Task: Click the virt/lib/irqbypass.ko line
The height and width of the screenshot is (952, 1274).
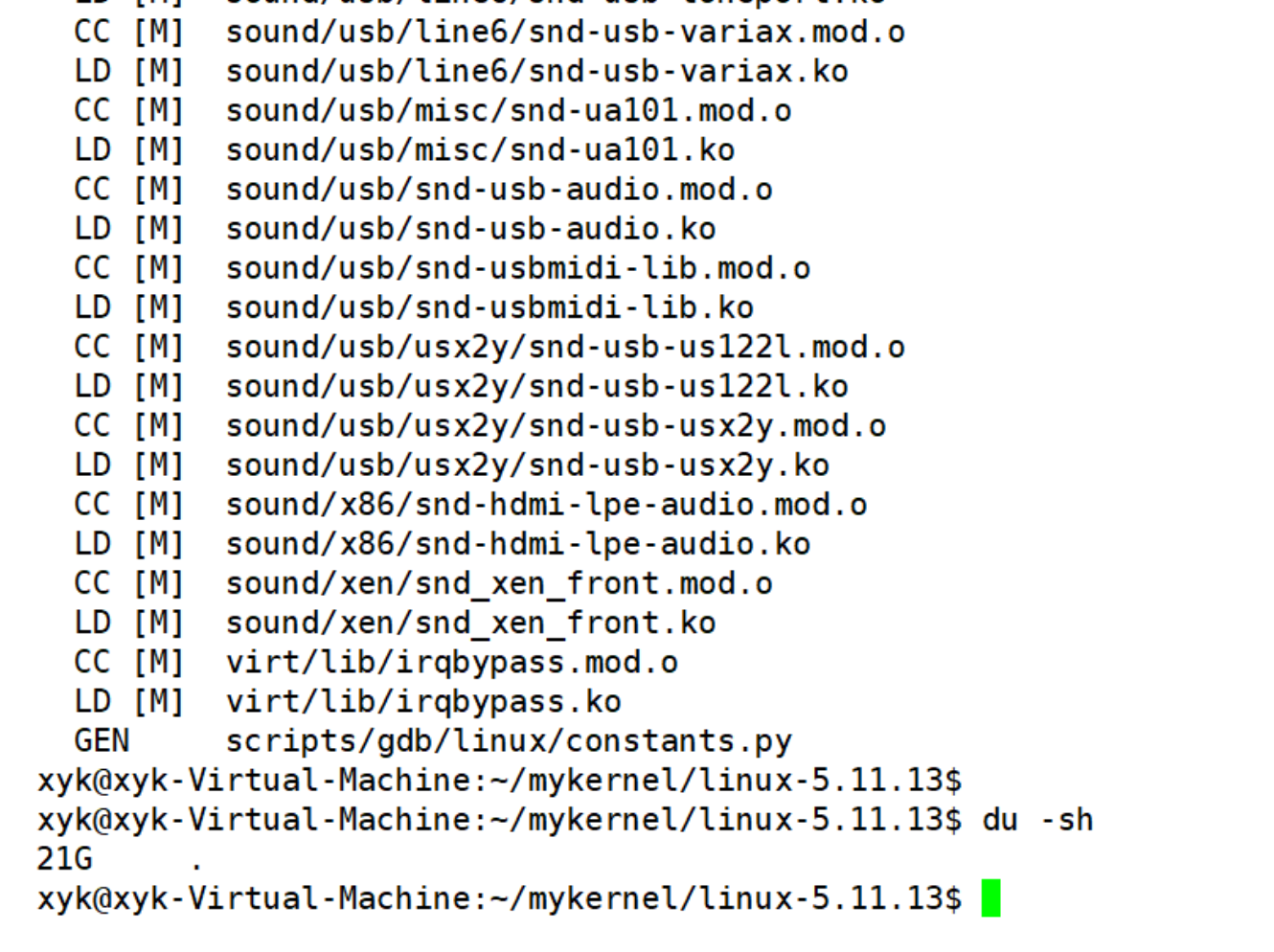Action: tap(423, 702)
